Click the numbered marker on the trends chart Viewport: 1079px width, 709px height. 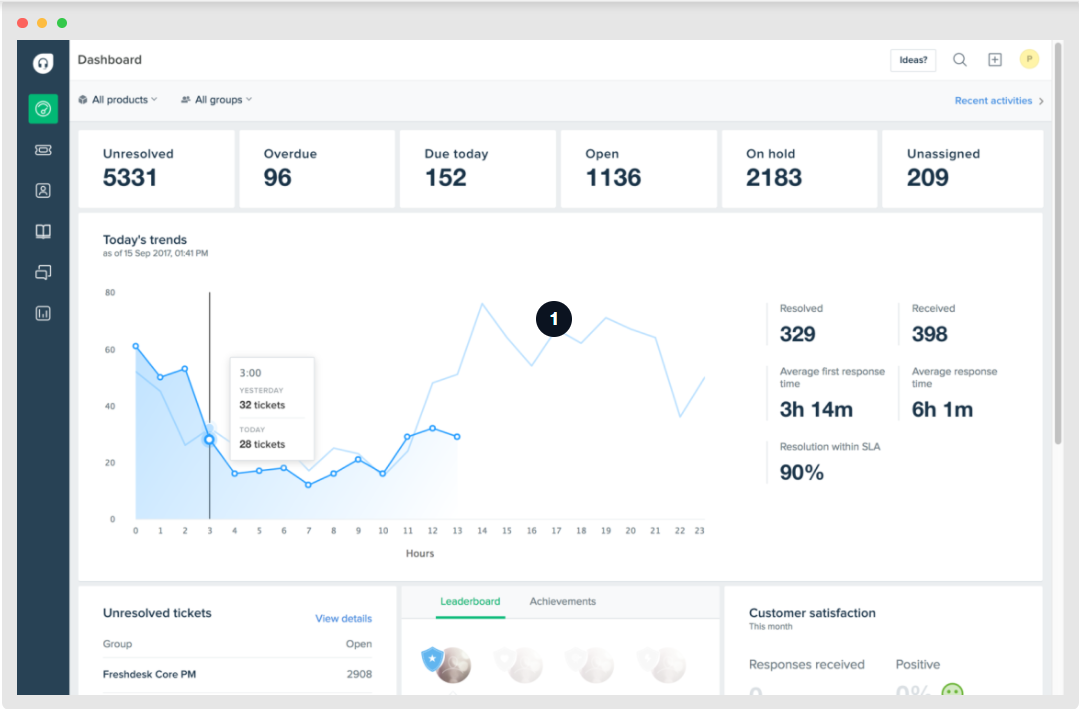[554, 319]
